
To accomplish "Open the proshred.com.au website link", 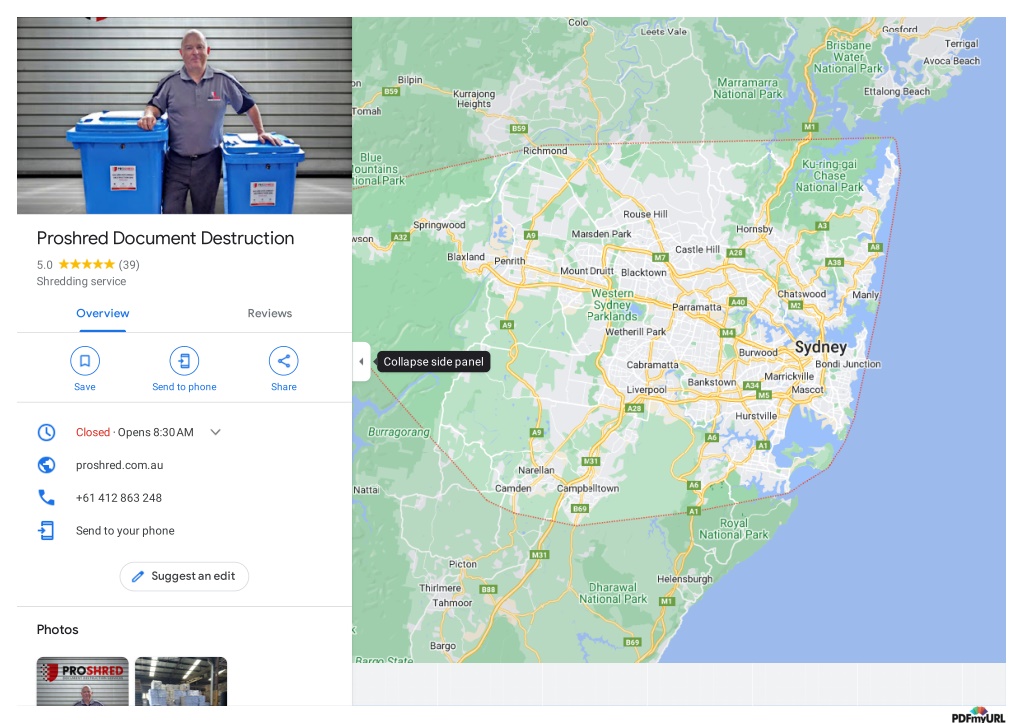I will pos(120,465).
